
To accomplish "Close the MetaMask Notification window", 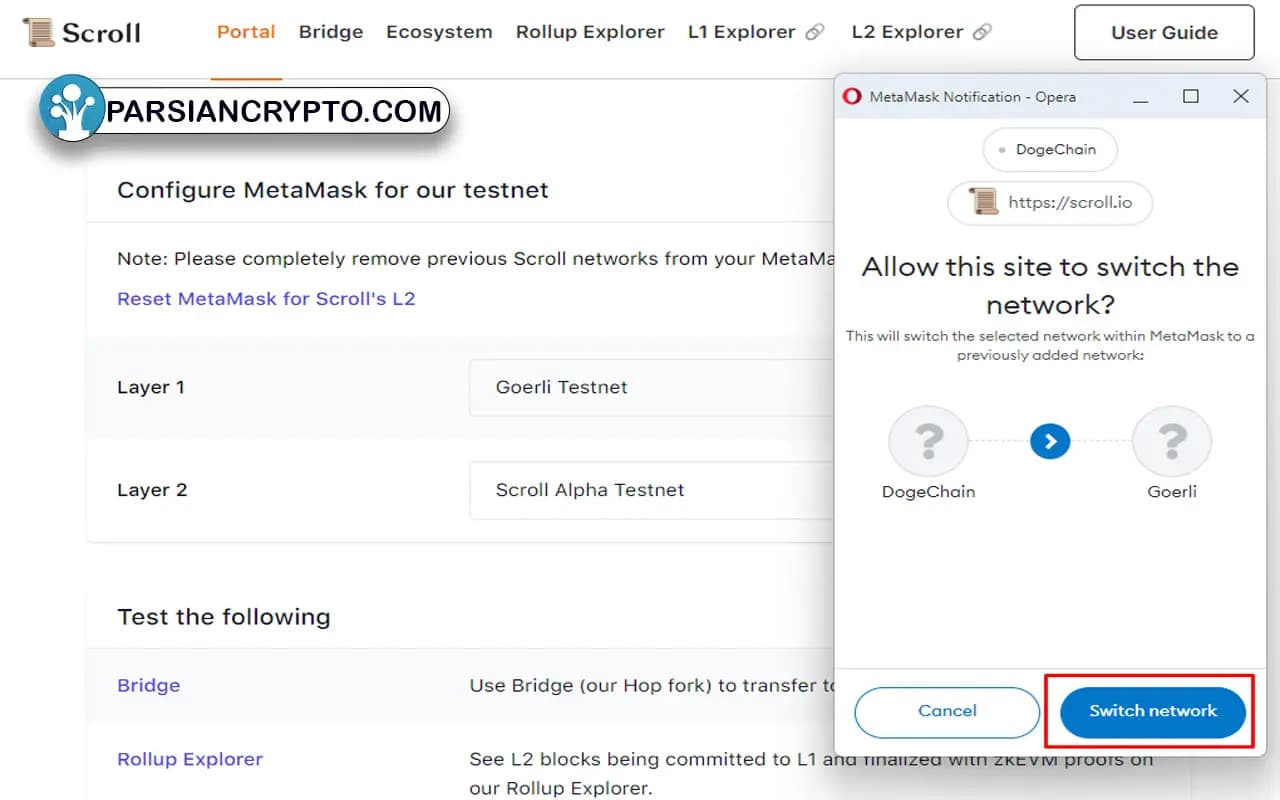I will click(1241, 96).
